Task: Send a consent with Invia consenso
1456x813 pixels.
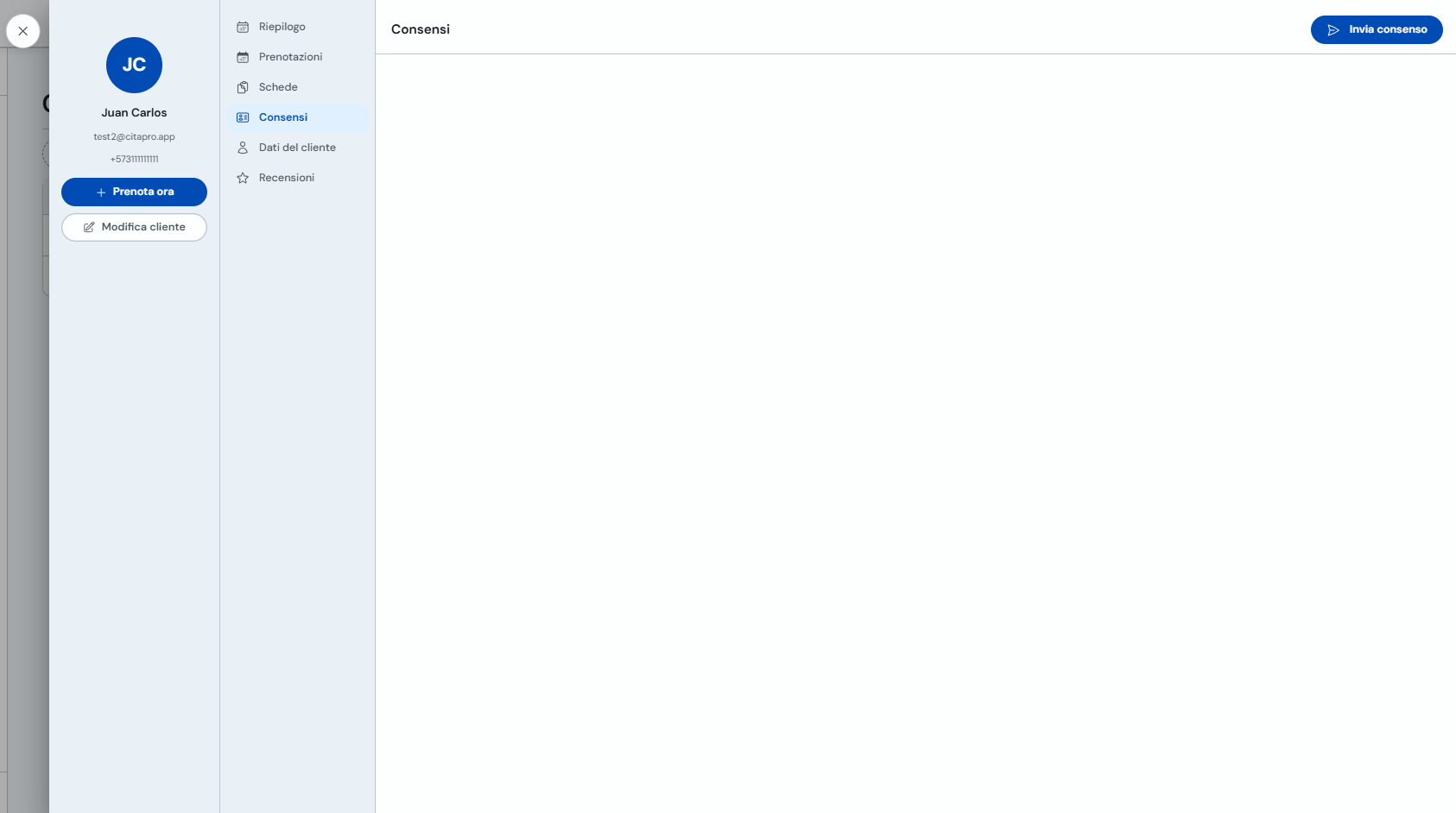Action: pyautogui.click(x=1377, y=29)
